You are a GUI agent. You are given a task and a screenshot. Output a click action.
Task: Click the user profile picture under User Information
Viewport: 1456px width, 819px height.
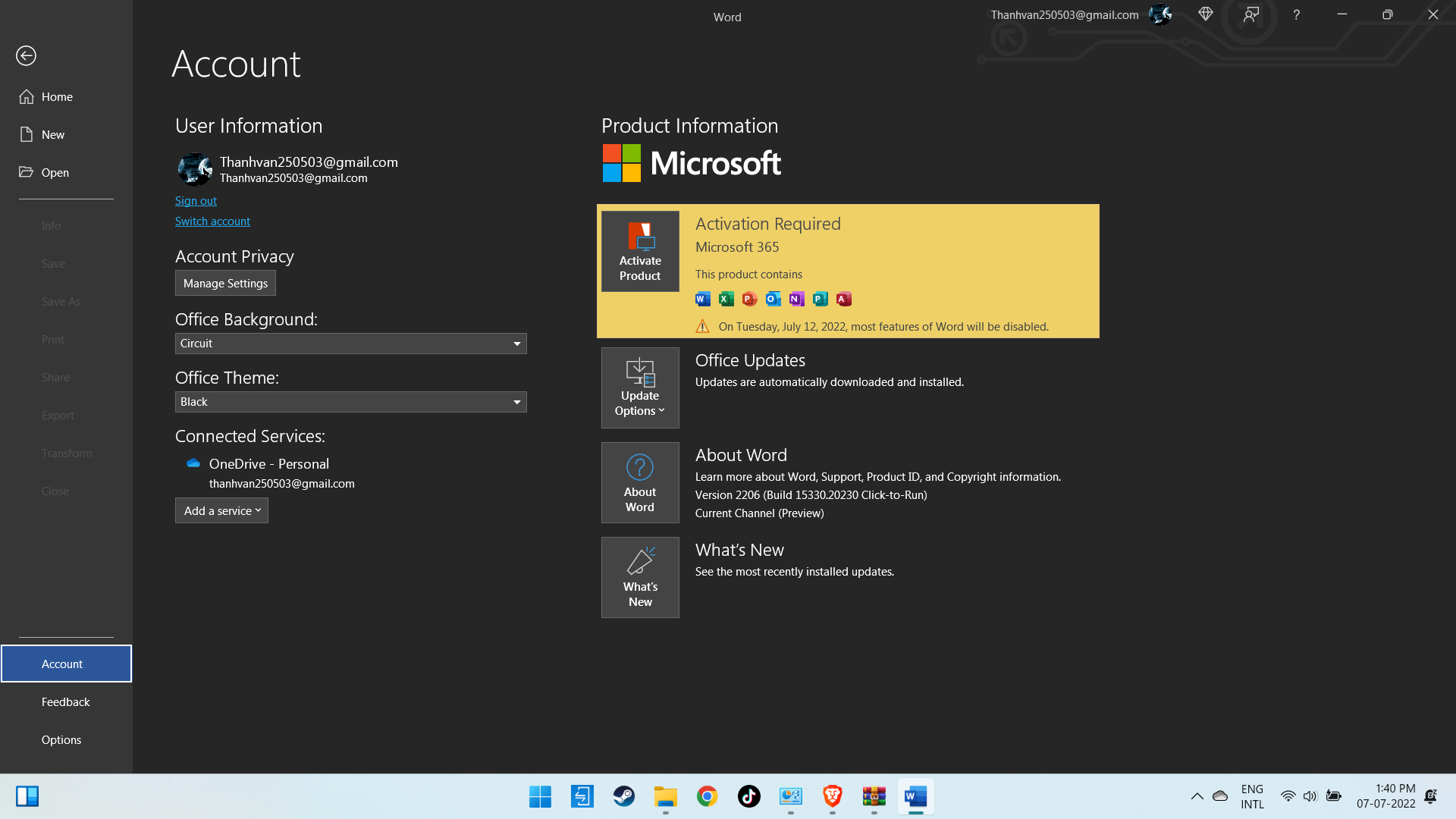195,169
